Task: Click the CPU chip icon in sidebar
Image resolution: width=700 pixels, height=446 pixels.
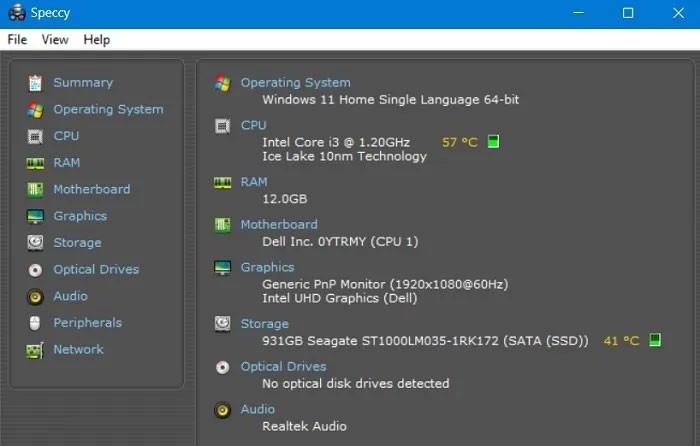Action: pyautogui.click(x=35, y=136)
